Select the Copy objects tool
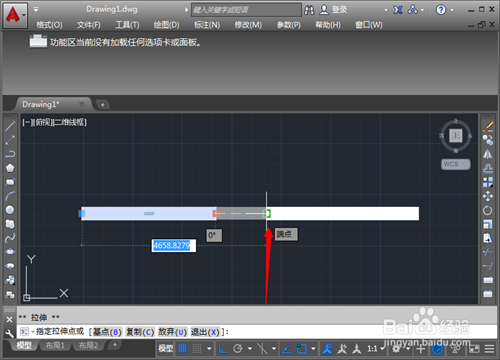This screenshot has height=360, width=500. 488,140
